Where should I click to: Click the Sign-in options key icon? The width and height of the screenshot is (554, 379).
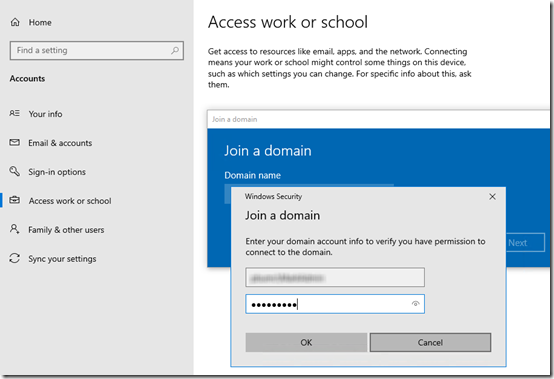pyautogui.click(x=14, y=171)
